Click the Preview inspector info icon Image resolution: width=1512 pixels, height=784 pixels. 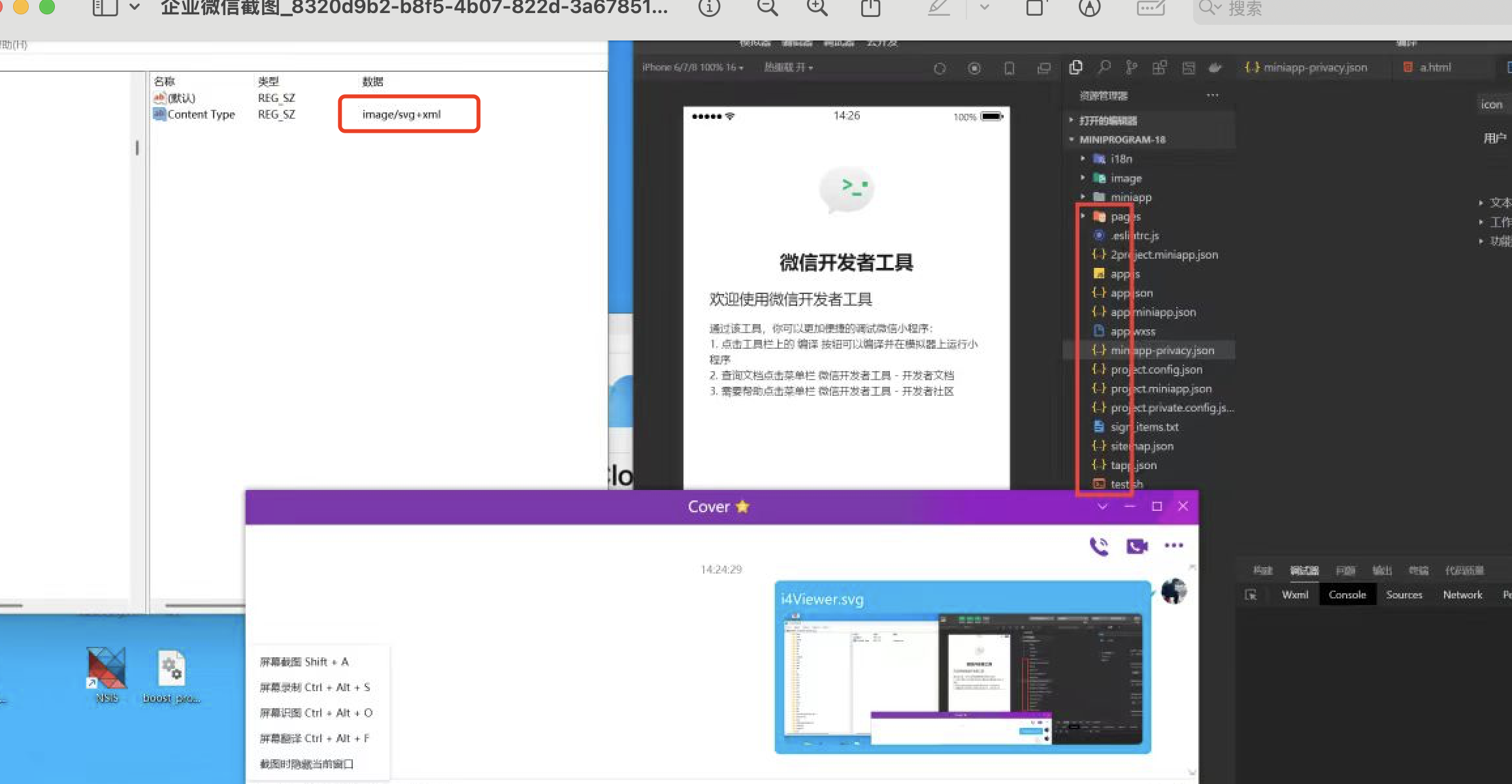(x=709, y=7)
